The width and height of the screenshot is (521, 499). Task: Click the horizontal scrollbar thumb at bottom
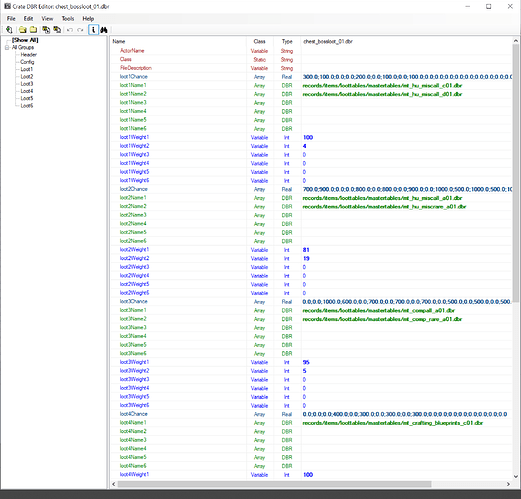coord(274,484)
